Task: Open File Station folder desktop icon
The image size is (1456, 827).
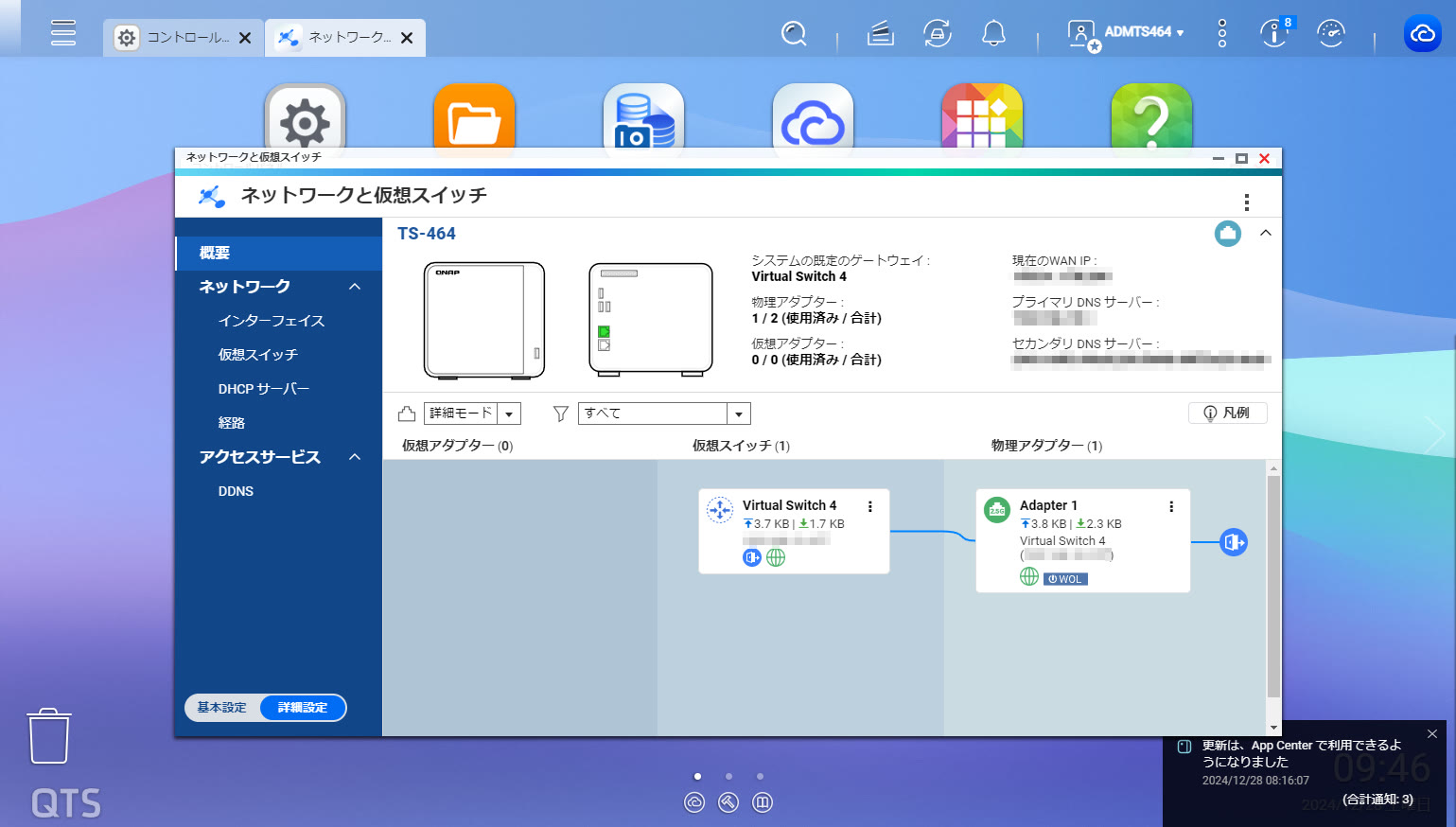Action: click(474, 118)
